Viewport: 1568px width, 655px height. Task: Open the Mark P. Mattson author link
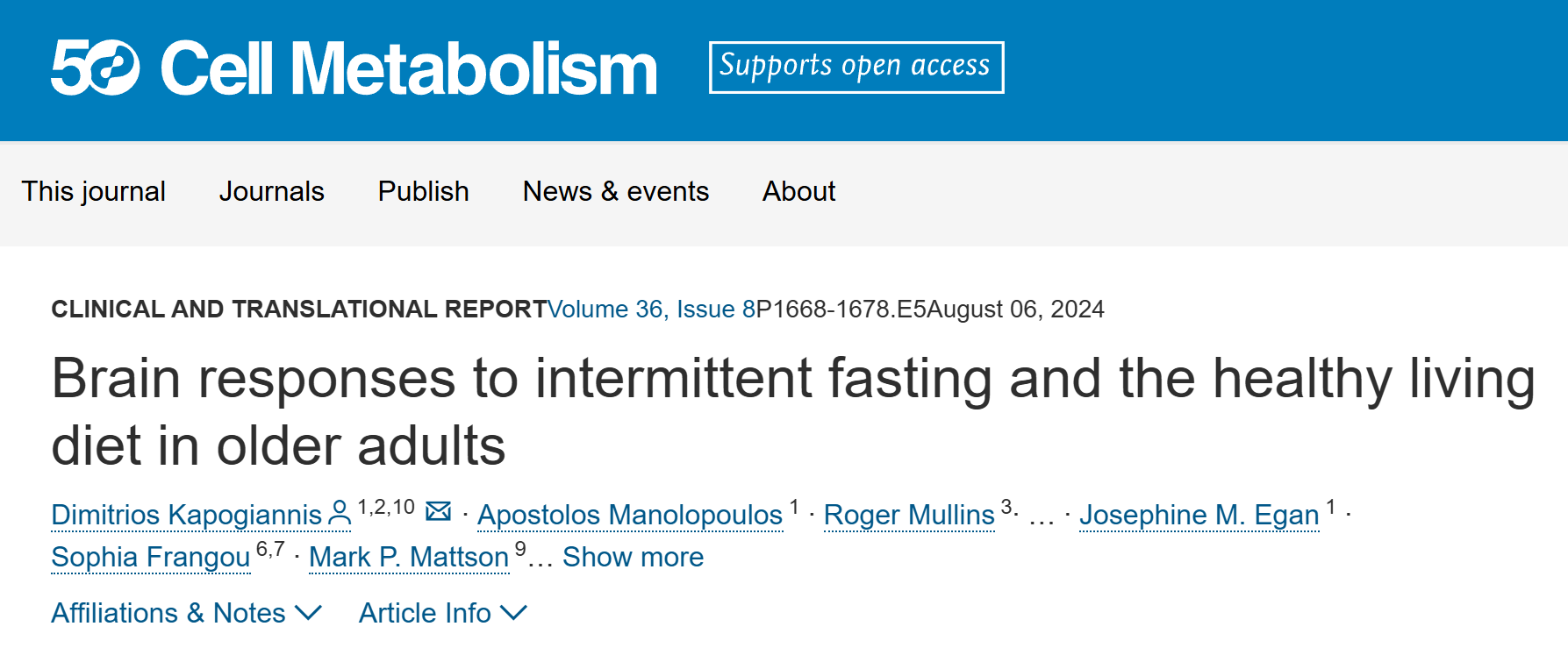pos(409,557)
